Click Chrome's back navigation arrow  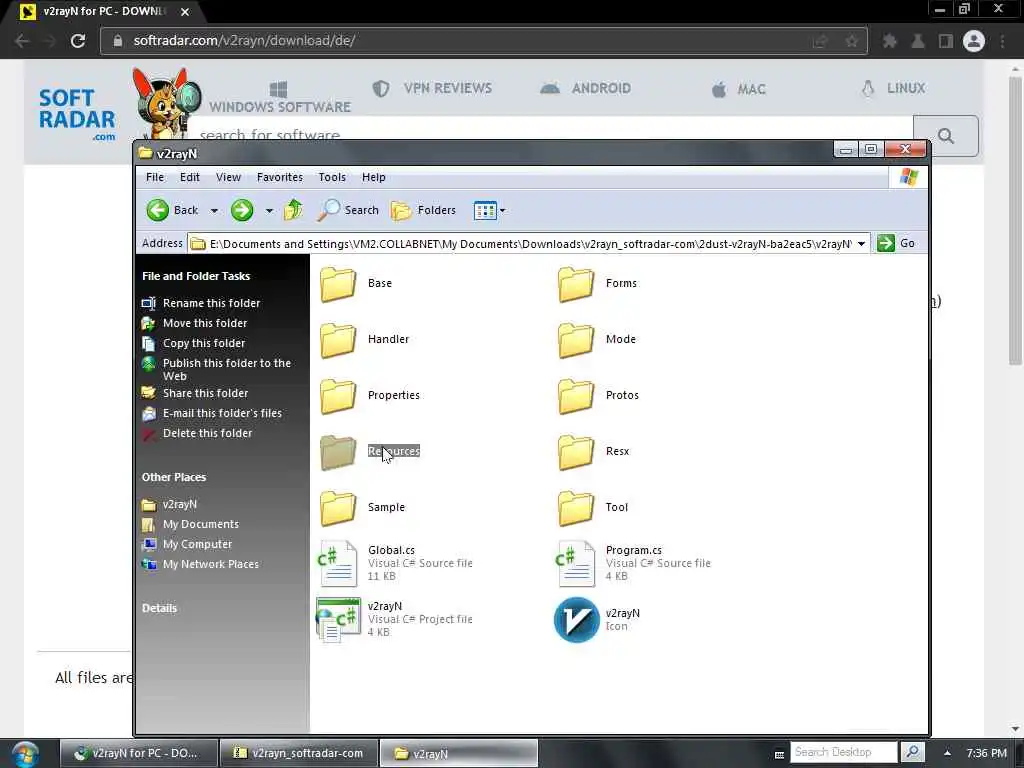[x=22, y=40]
